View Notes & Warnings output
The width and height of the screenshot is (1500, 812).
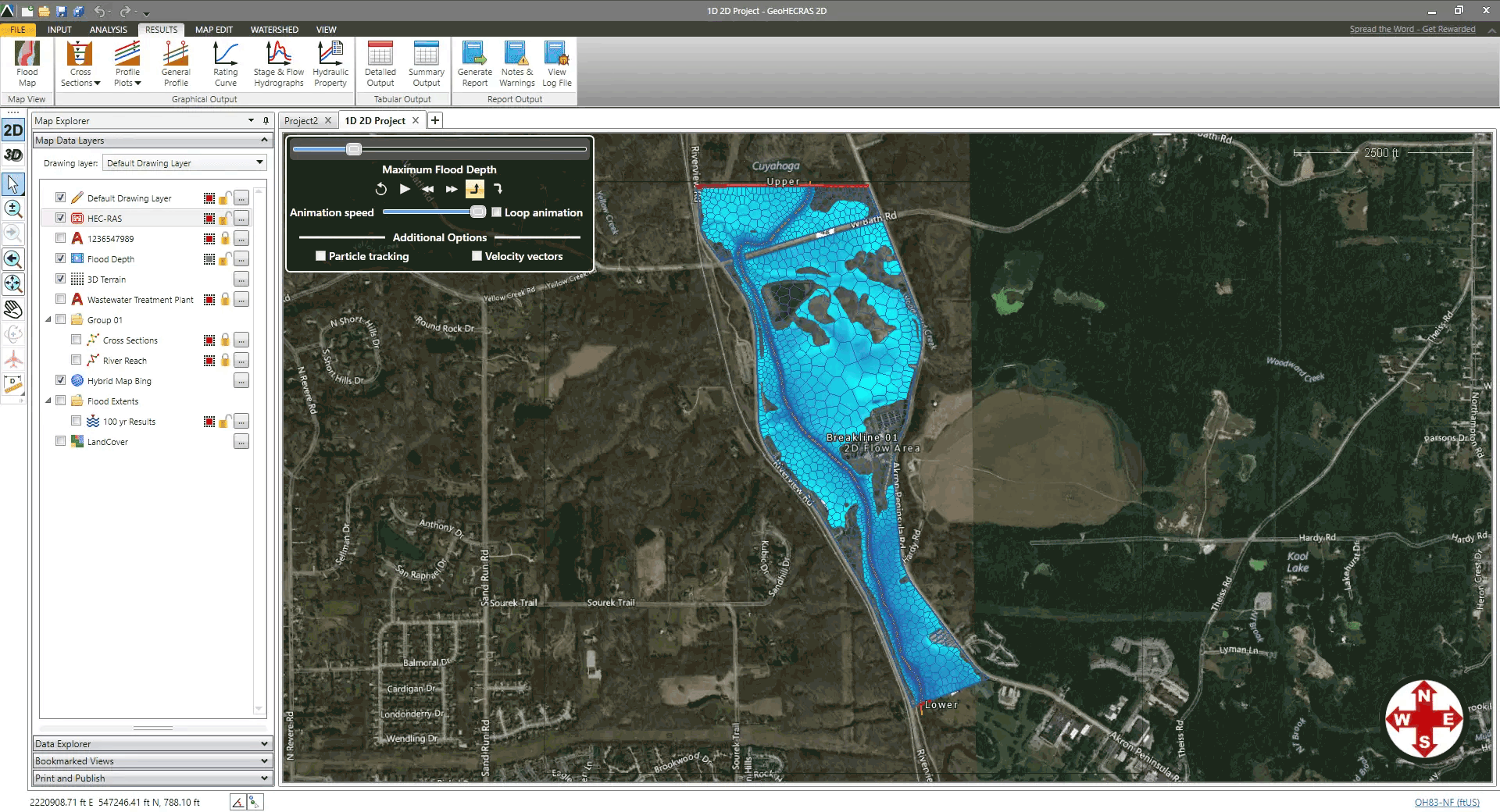coord(516,62)
